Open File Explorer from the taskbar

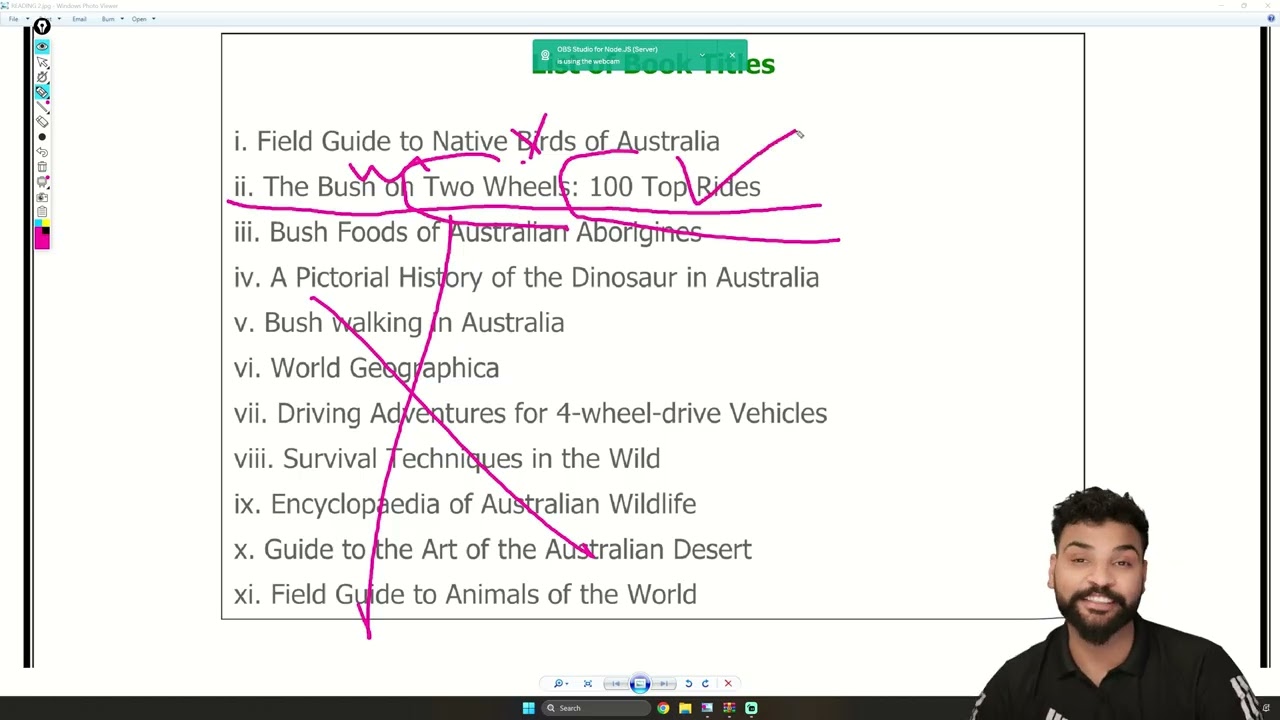(685, 708)
